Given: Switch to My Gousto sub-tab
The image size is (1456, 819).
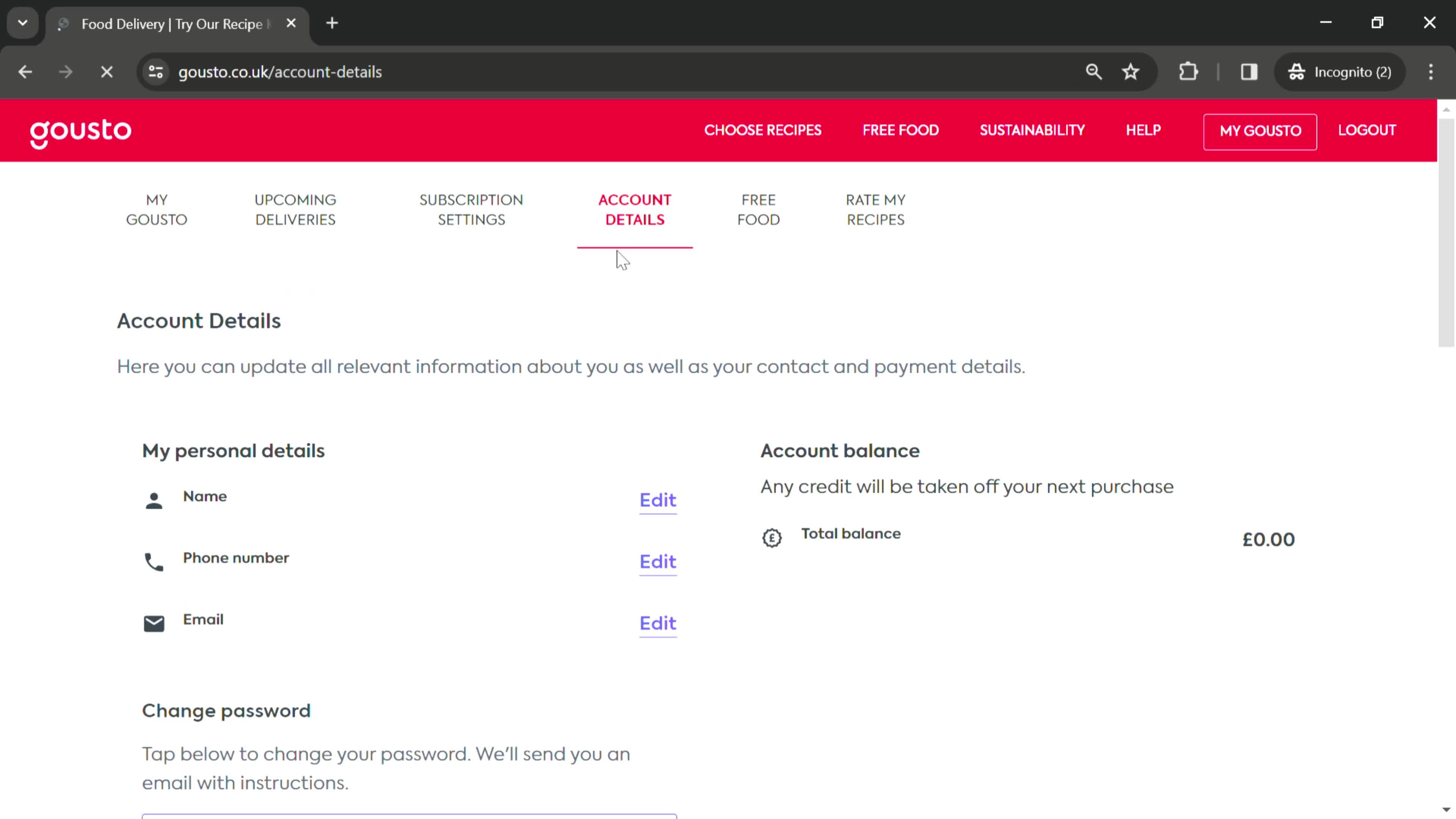Looking at the screenshot, I should click(157, 210).
